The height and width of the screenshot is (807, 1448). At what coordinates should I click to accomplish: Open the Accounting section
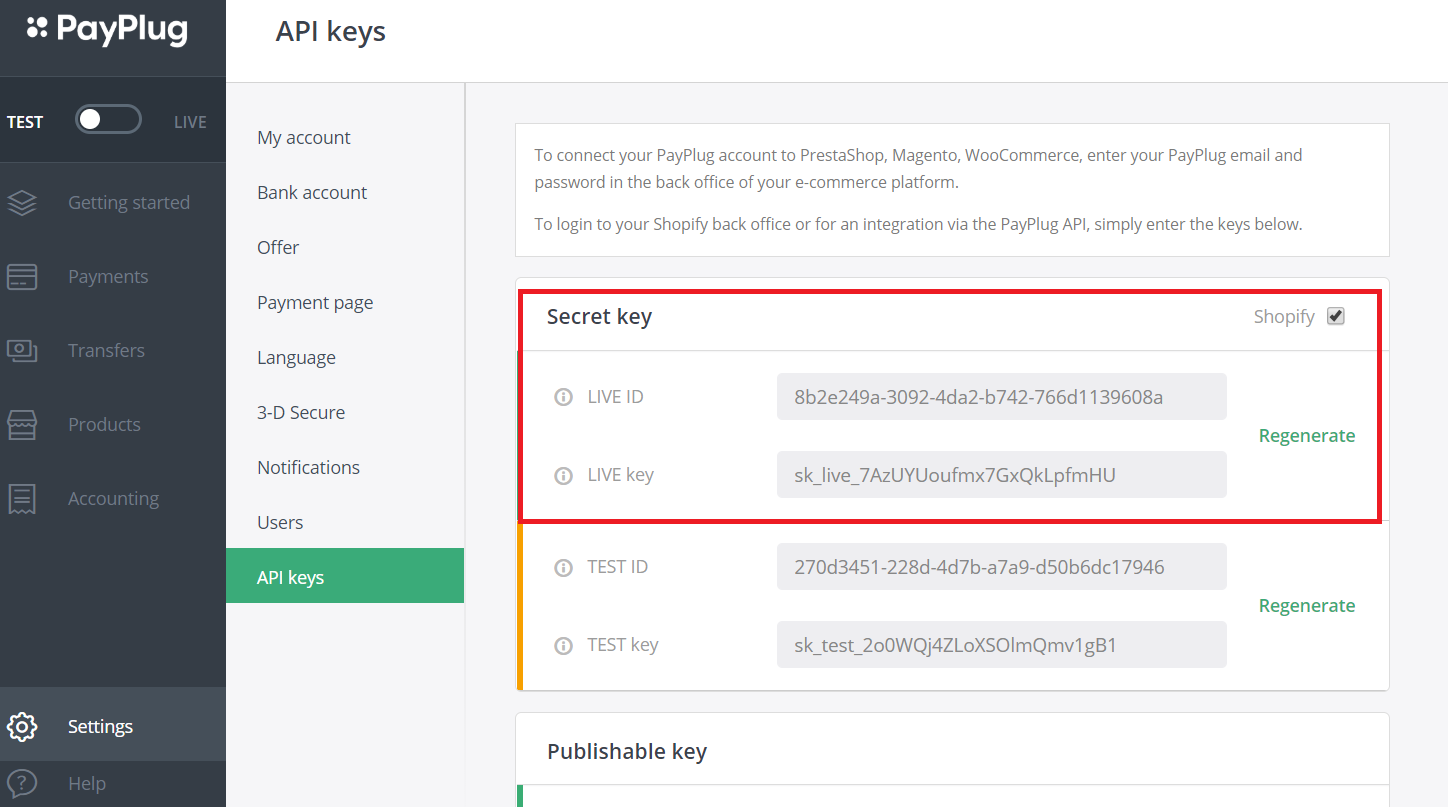(113, 499)
